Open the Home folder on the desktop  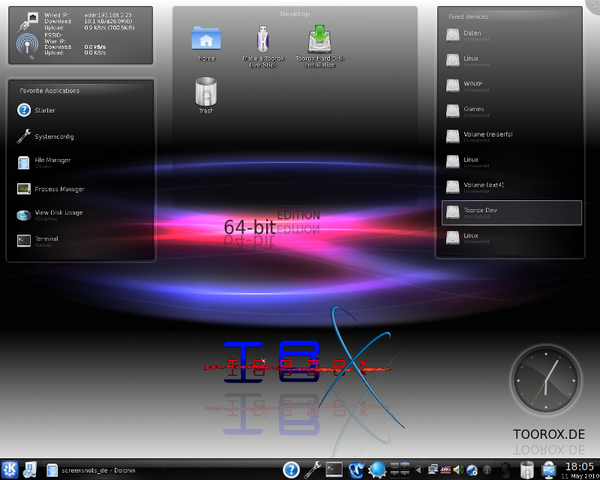coord(206,40)
